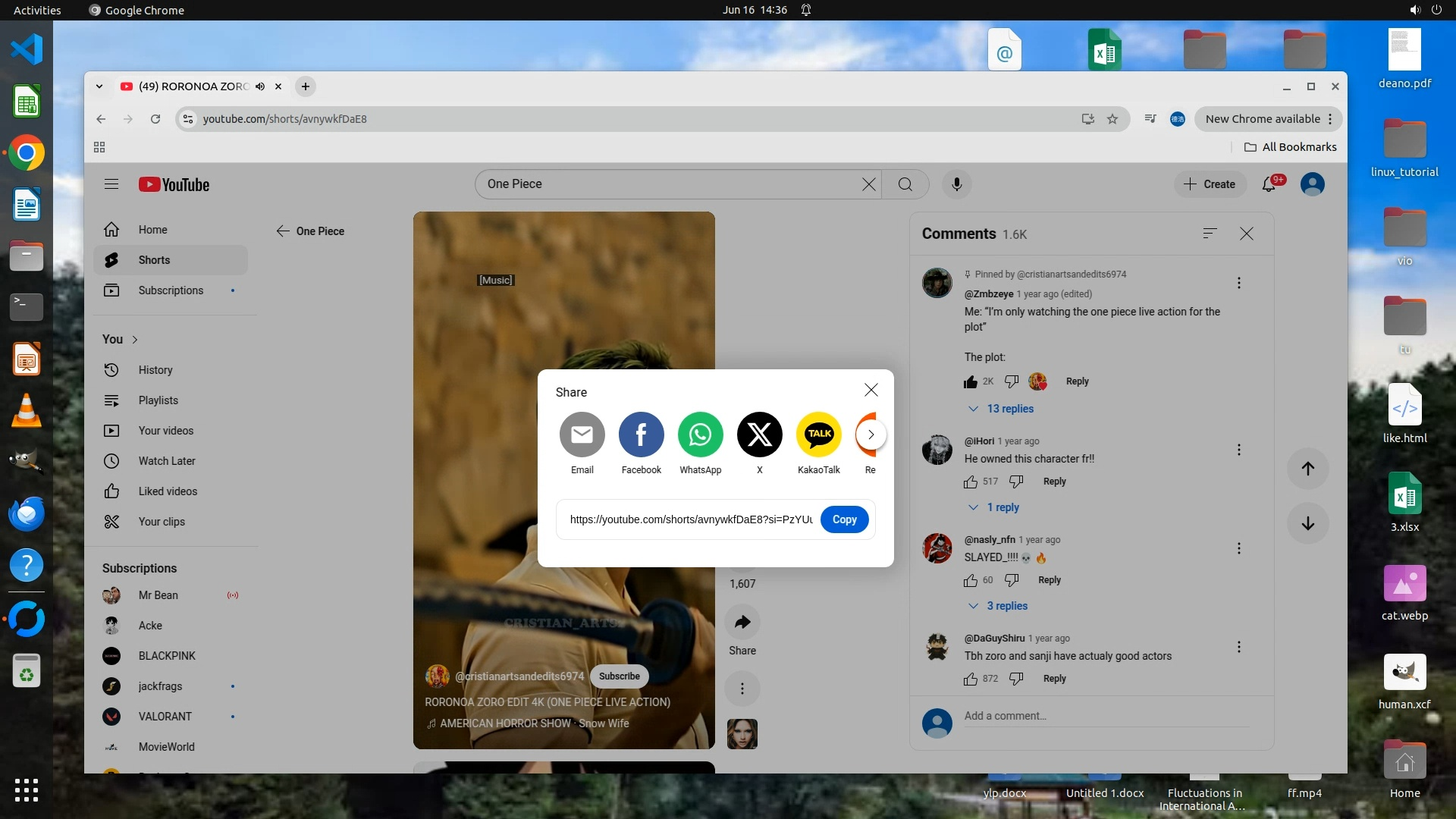Dislike the @iHori comment
The width and height of the screenshot is (1456, 819).
pos(1016,482)
